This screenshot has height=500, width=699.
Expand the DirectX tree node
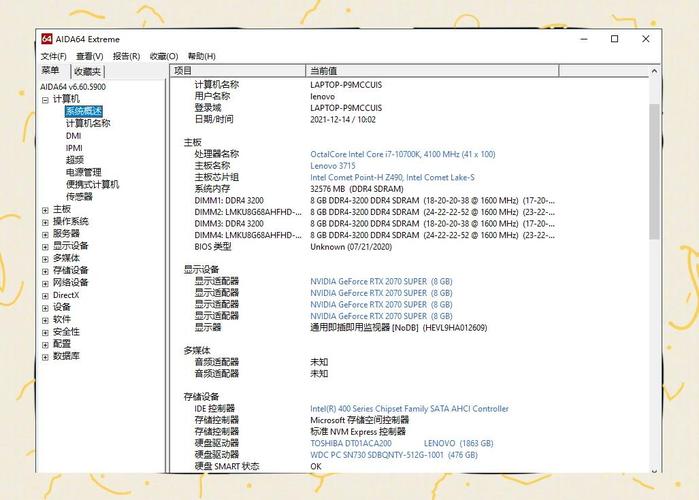(x=45, y=295)
